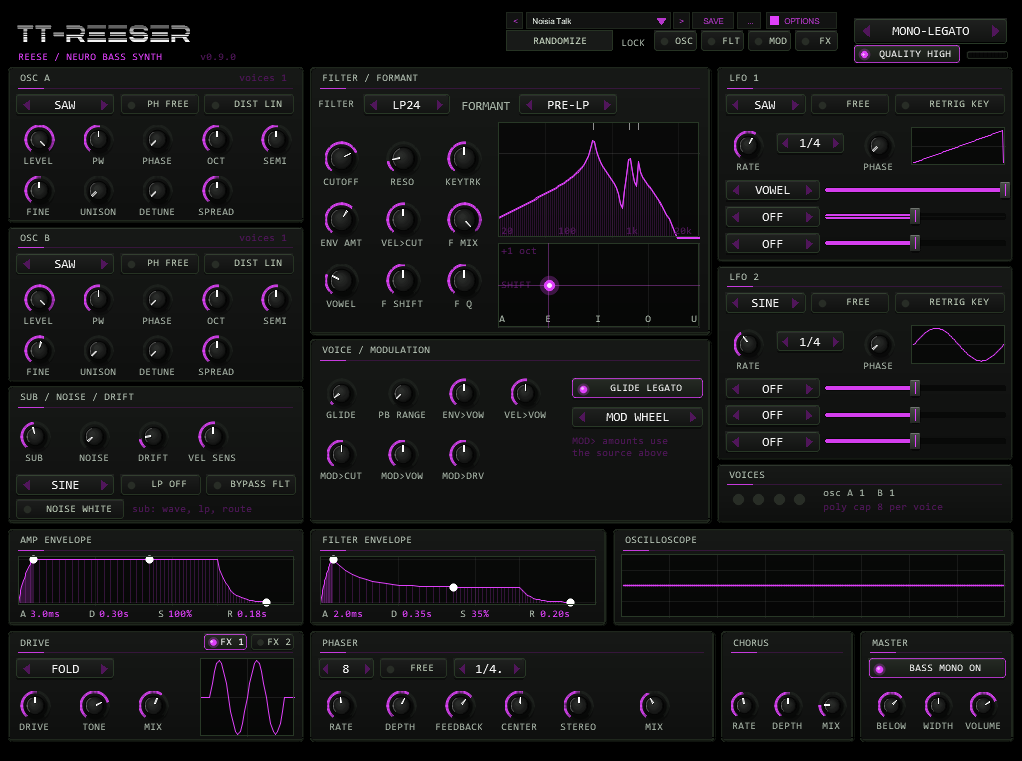Click OSC A OCT knob
Screen dimensions: 1022x761
click(x=216, y=139)
